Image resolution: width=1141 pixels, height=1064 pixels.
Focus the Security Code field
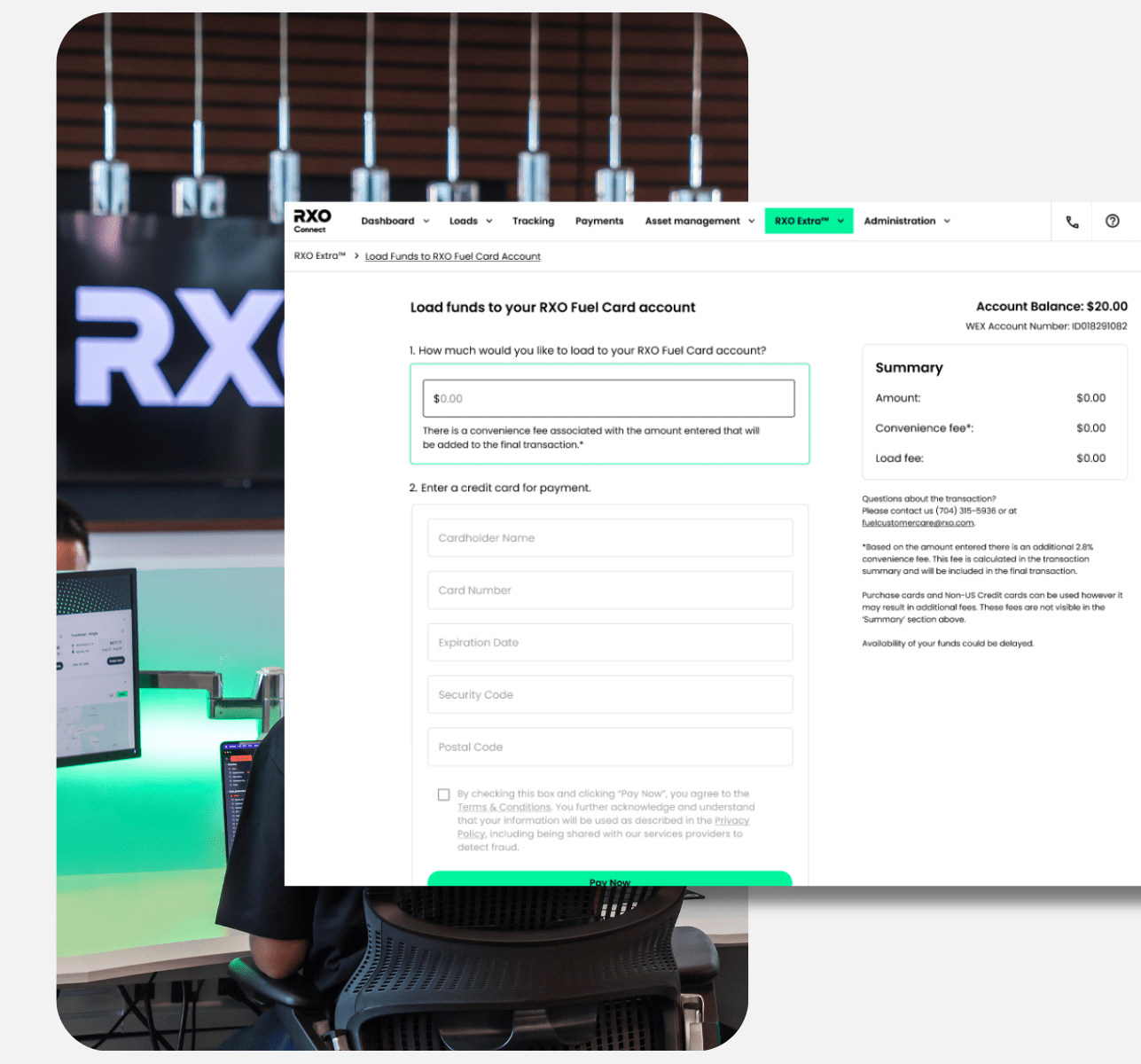tap(610, 695)
